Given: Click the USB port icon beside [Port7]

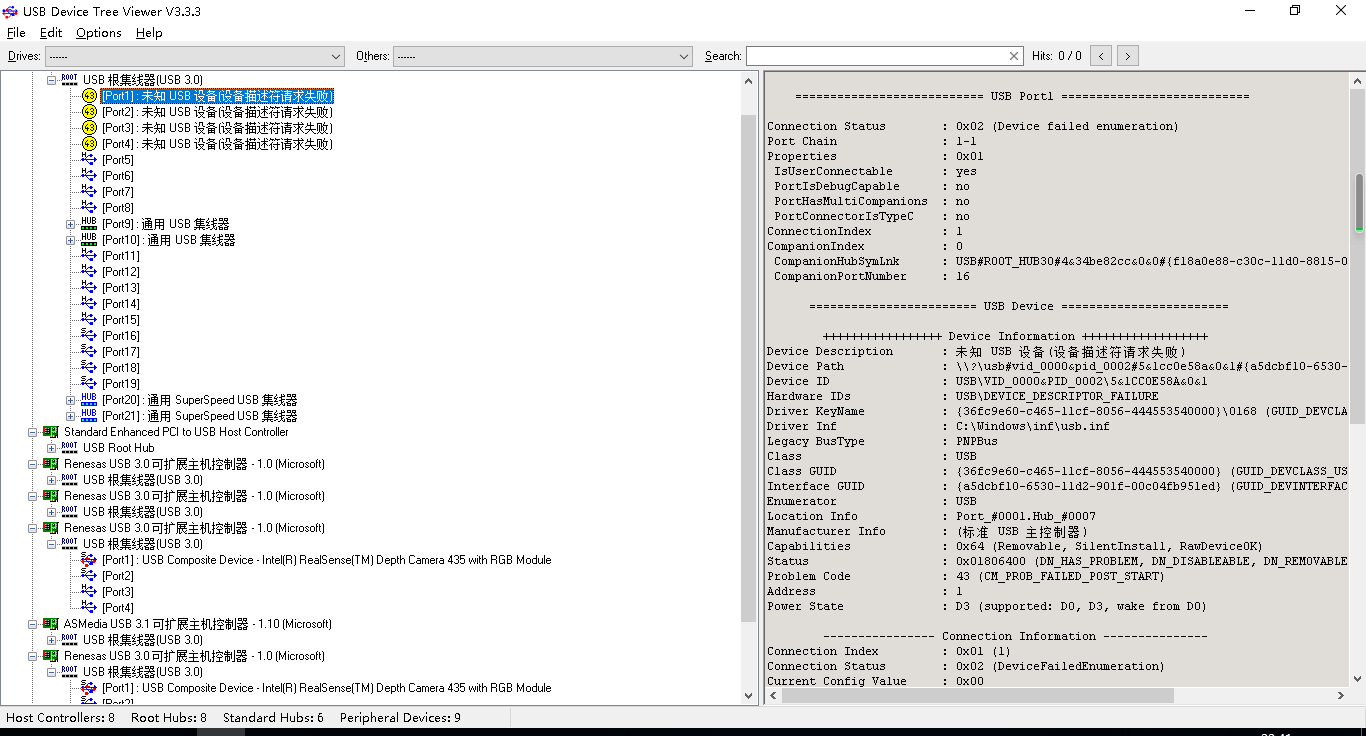Looking at the screenshot, I should (89, 192).
